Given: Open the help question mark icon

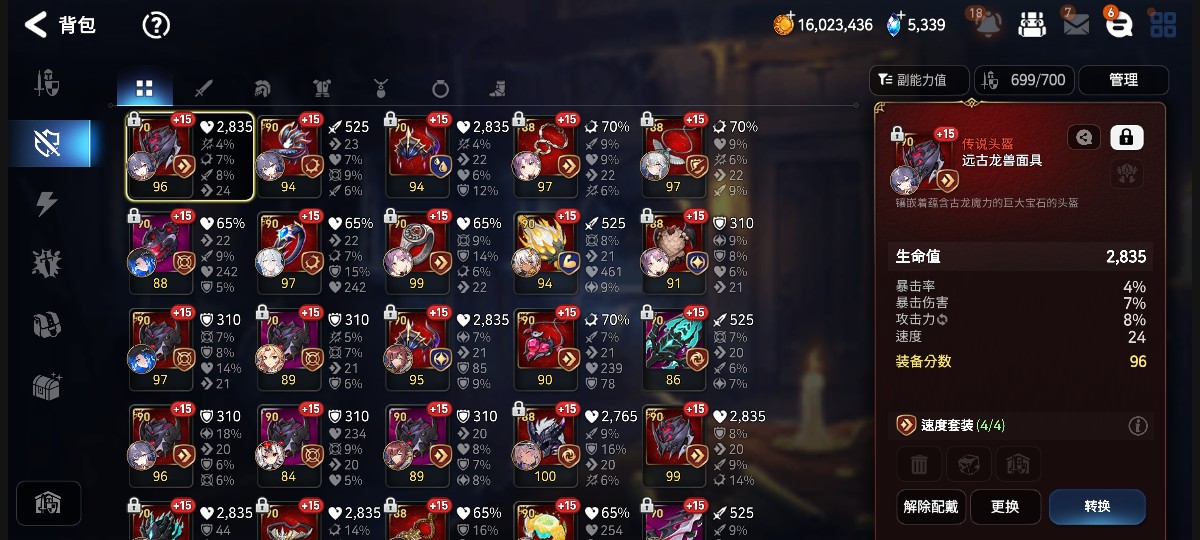Looking at the screenshot, I should click(156, 25).
